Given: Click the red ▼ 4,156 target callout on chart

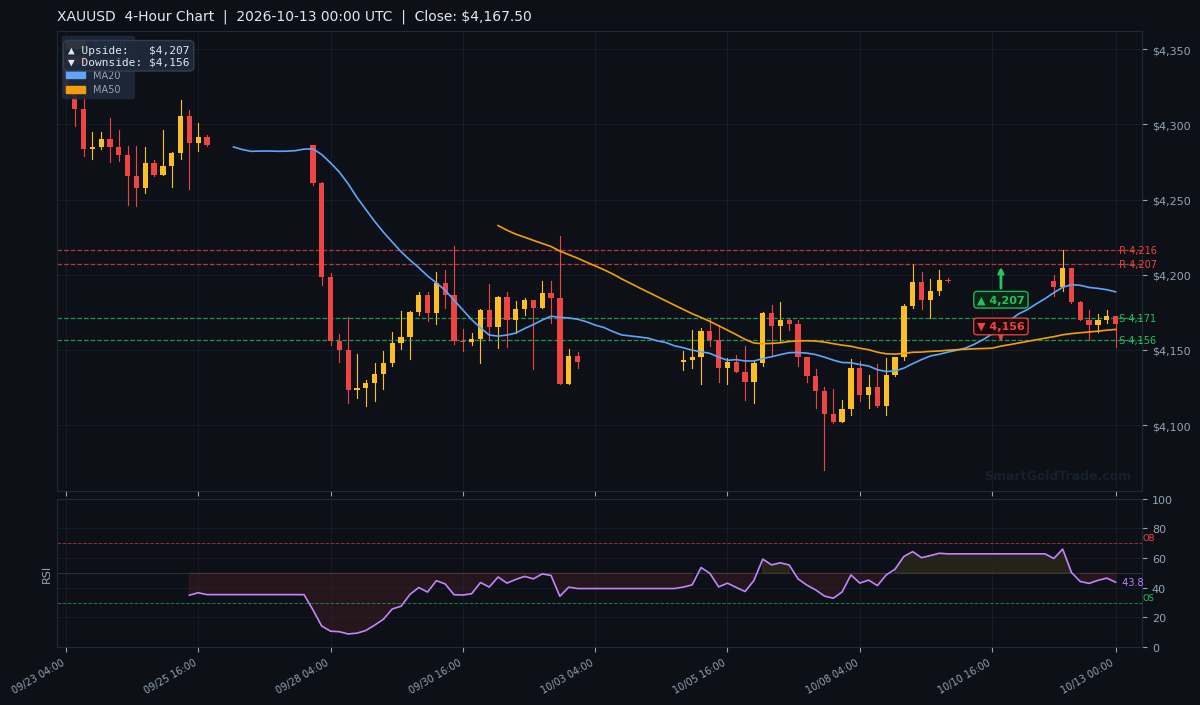Looking at the screenshot, I should point(1001,326).
